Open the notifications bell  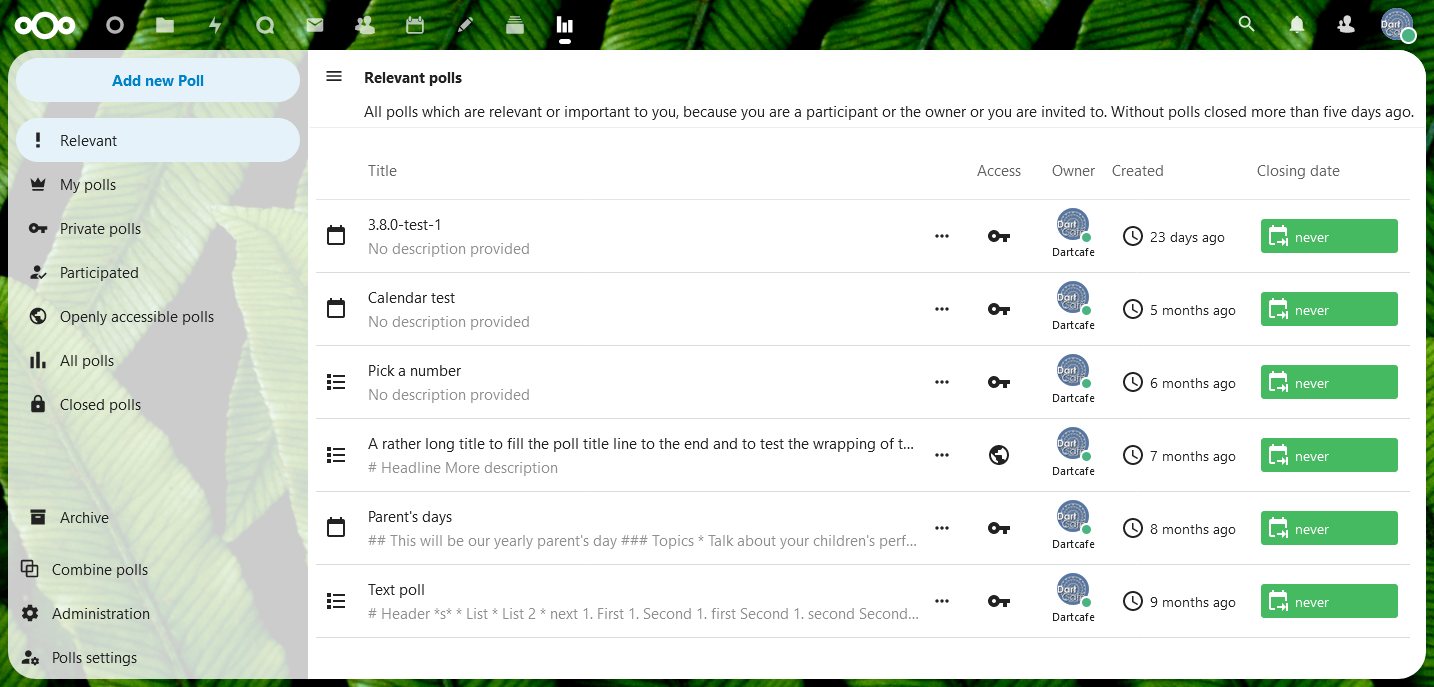(1297, 25)
